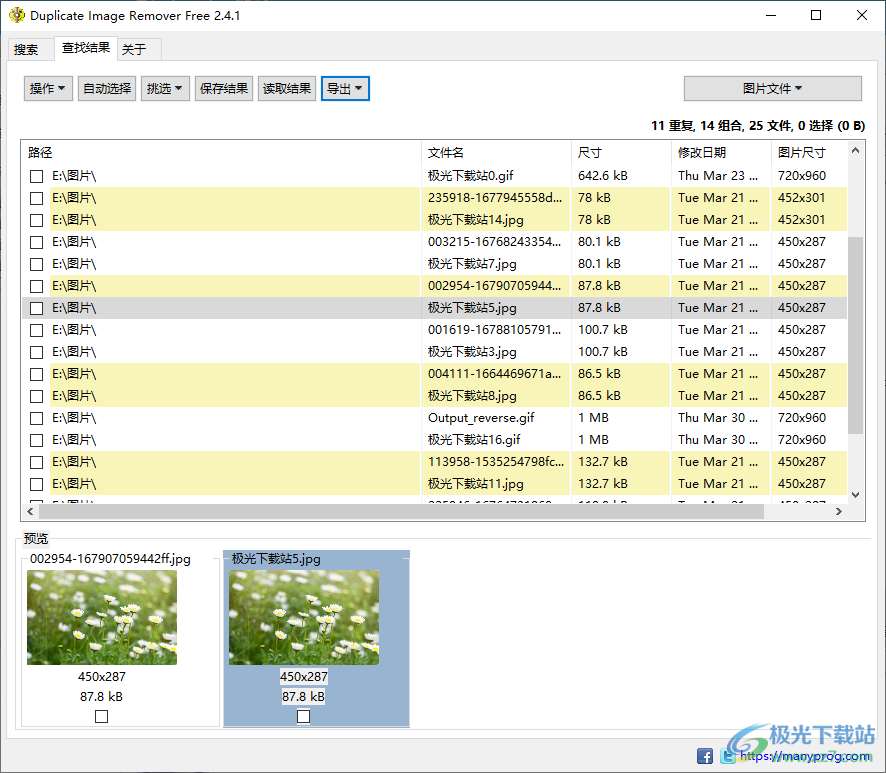Tick the checkbox under 极光下载站5.jpg preview

303,715
